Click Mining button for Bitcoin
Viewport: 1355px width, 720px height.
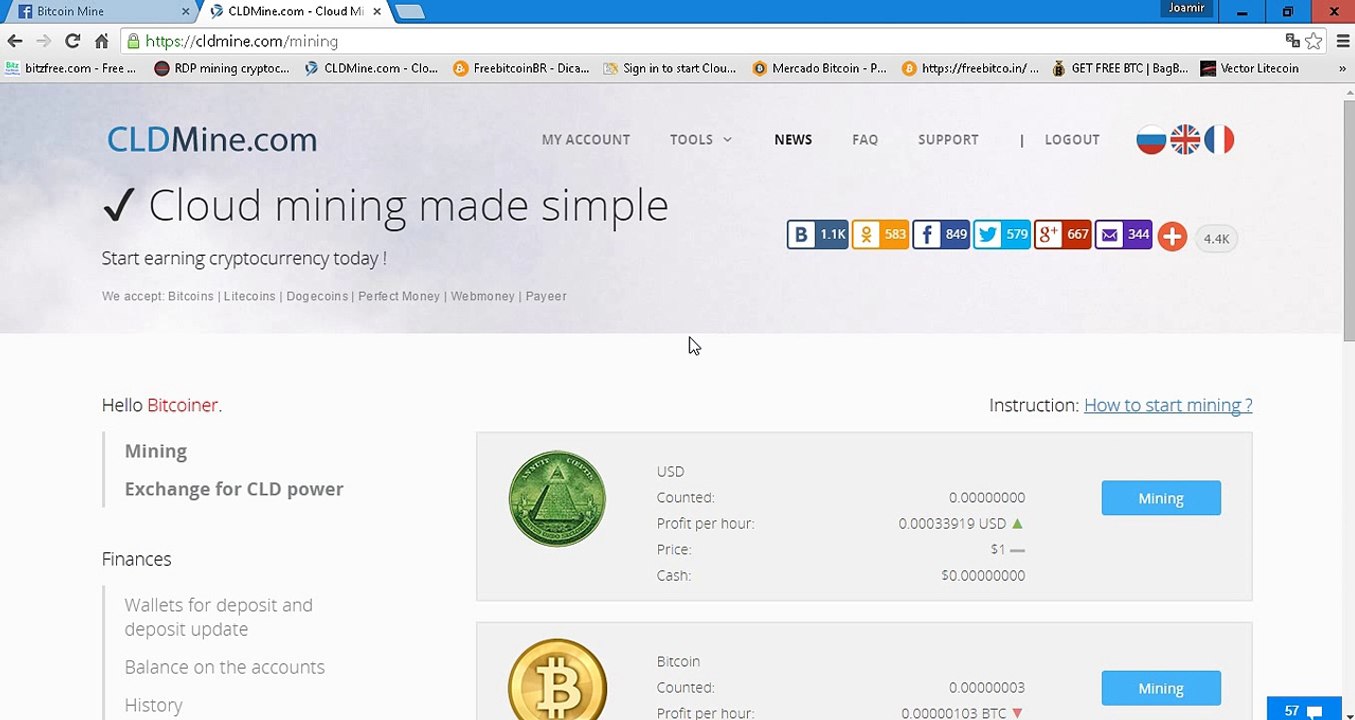pos(1161,688)
